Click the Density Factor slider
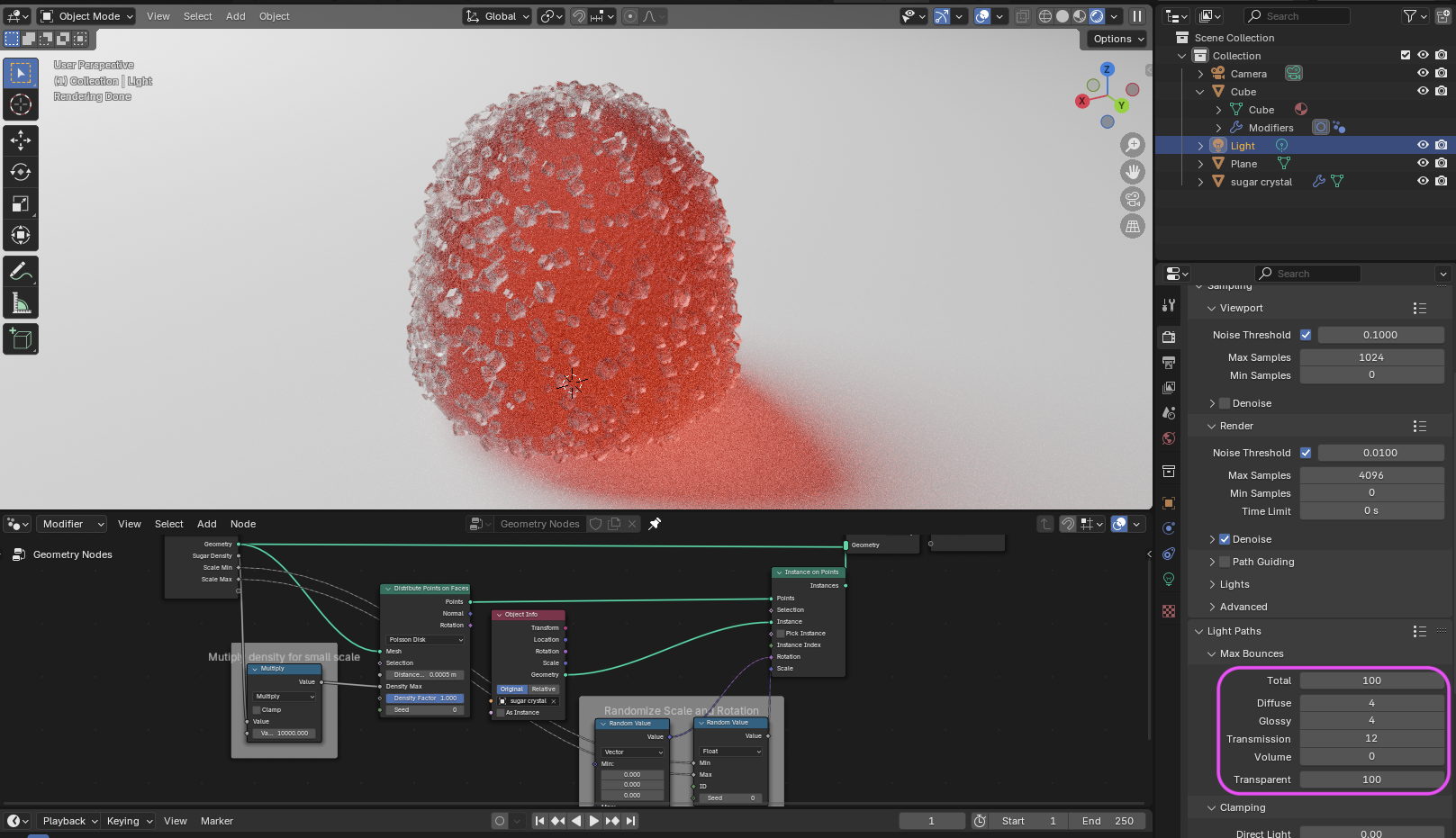The width and height of the screenshot is (1456, 838). 425,698
